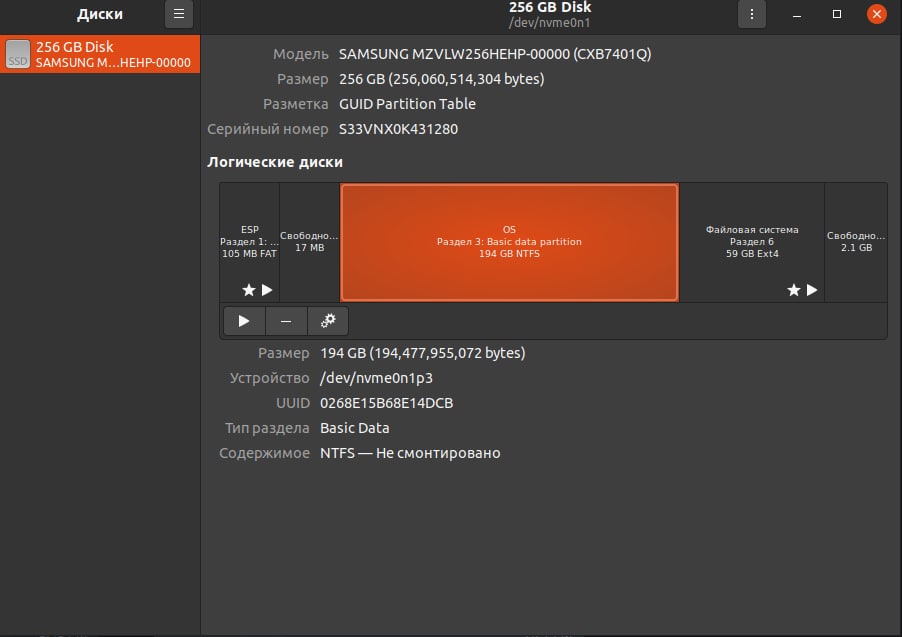902x637 pixels.
Task: Minimize the Disks window
Action: click(797, 14)
